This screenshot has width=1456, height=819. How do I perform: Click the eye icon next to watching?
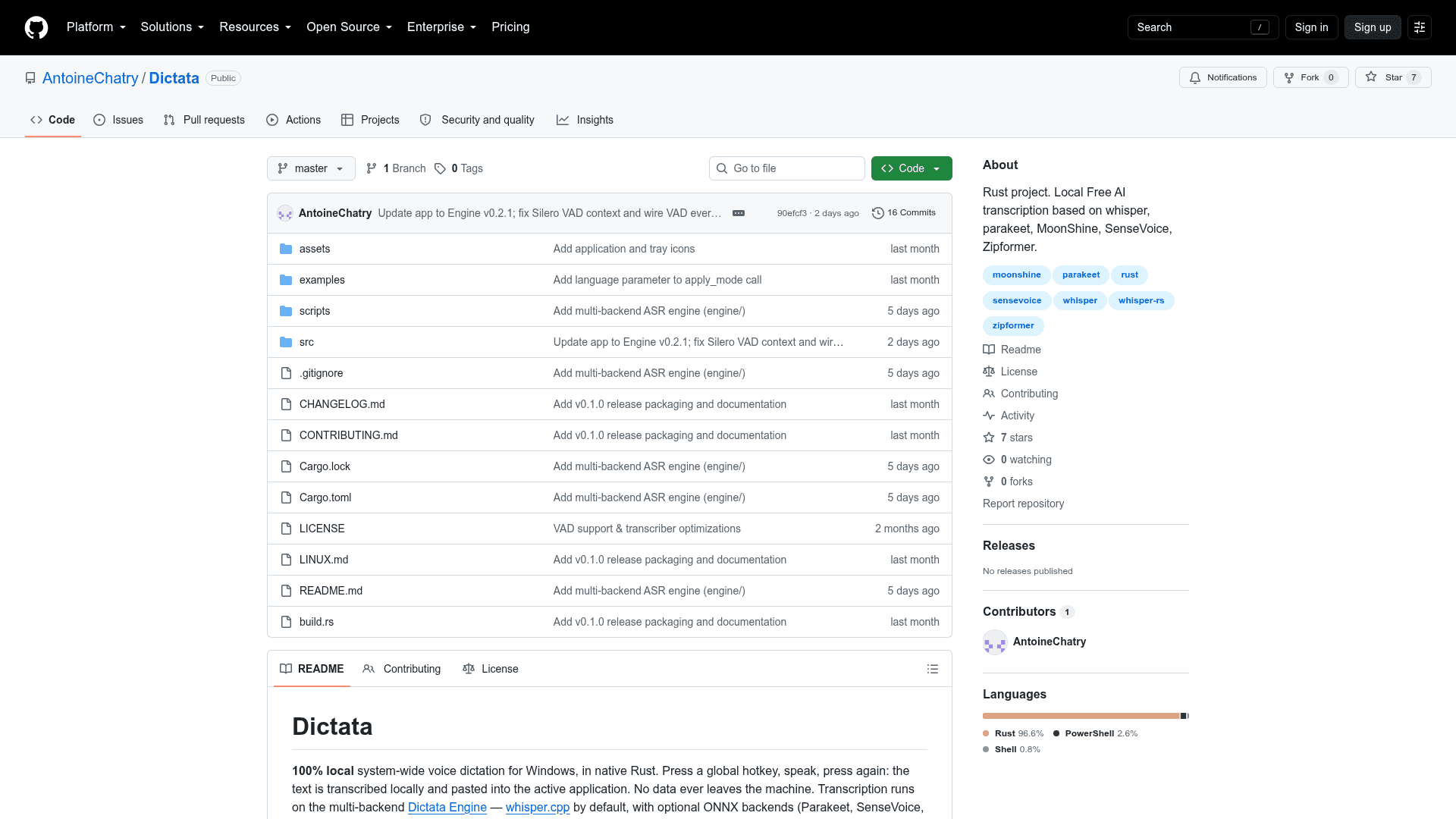coord(989,460)
